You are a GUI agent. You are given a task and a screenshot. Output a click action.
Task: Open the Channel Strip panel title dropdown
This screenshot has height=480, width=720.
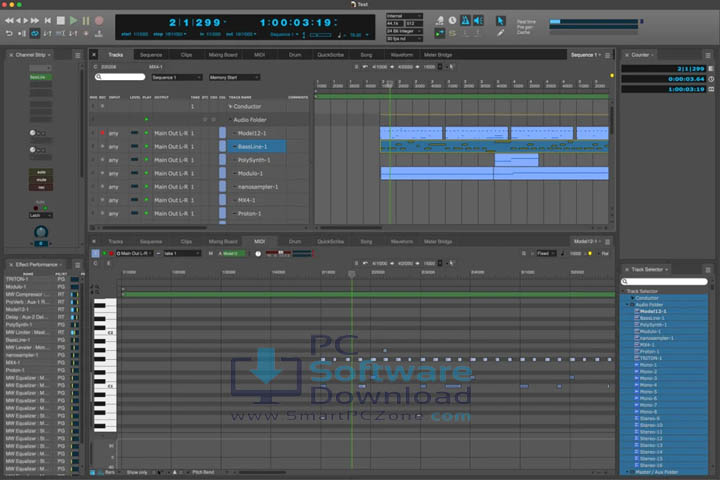pyautogui.click(x=33, y=55)
